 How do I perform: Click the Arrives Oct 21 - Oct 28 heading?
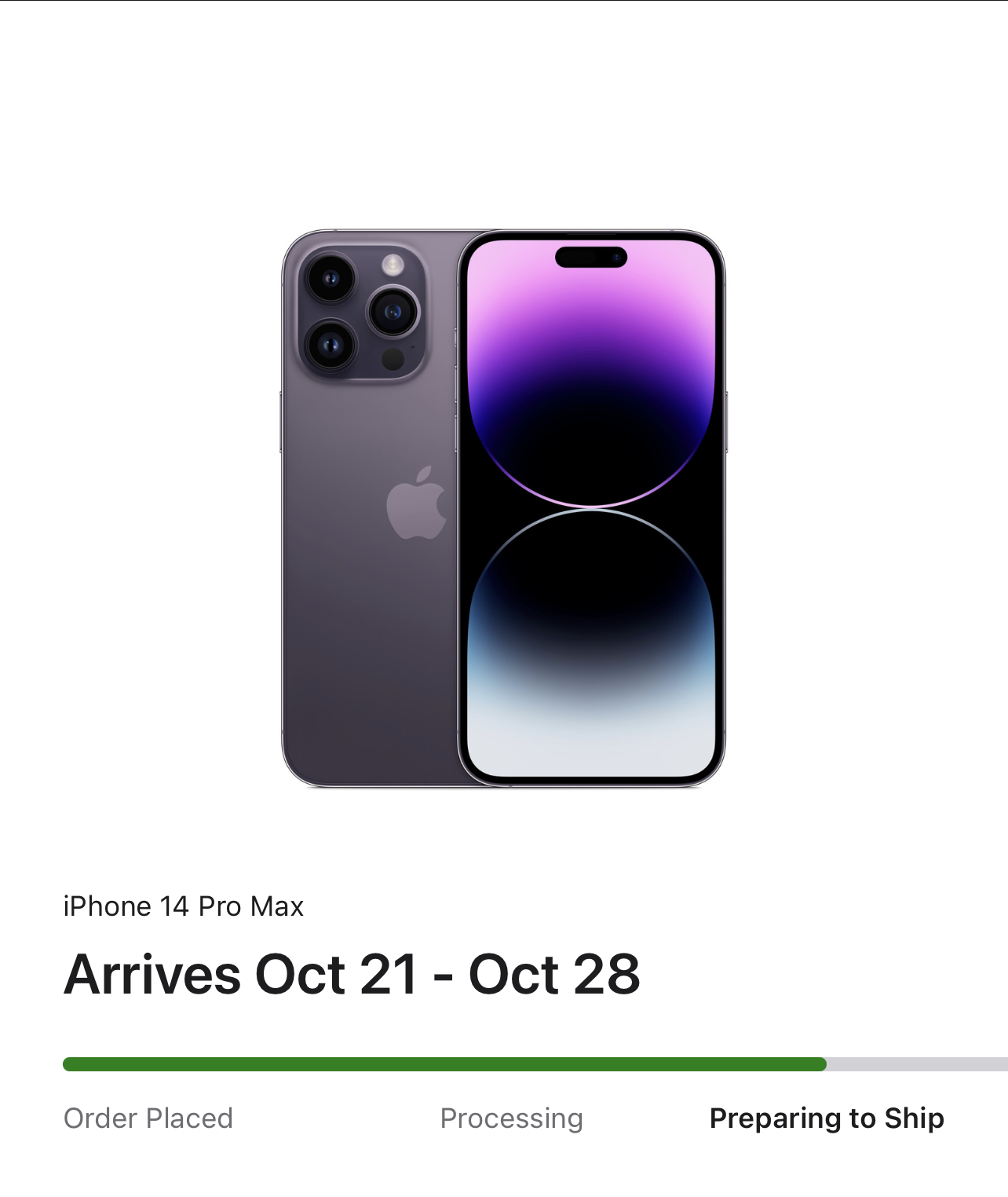point(352,974)
